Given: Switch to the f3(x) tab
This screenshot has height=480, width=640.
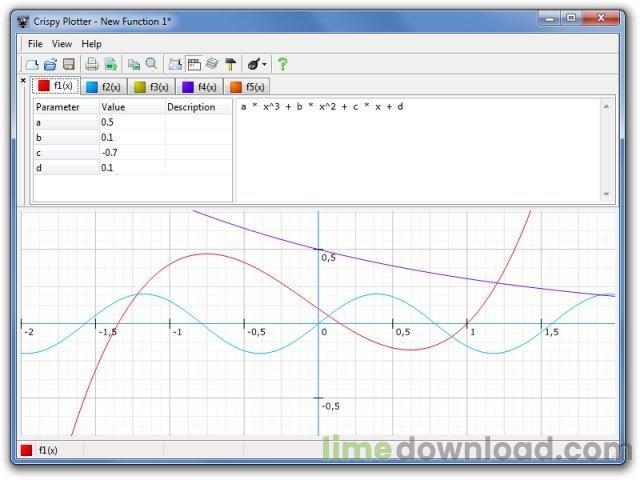Looking at the screenshot, I should point(151,87).
